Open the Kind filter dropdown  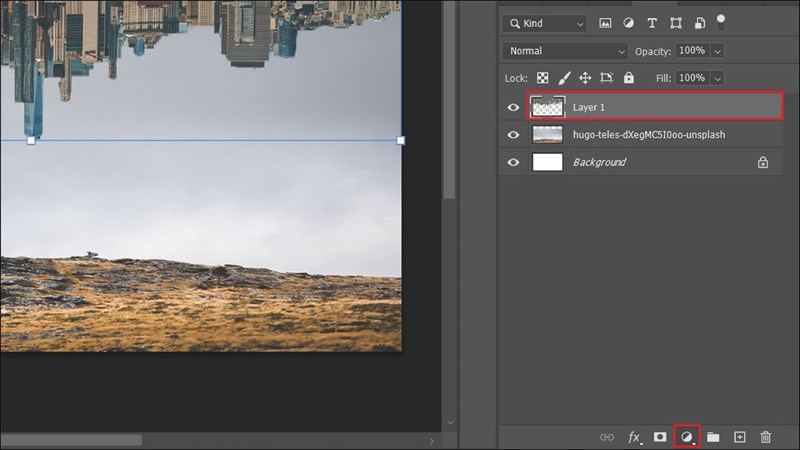545,23
